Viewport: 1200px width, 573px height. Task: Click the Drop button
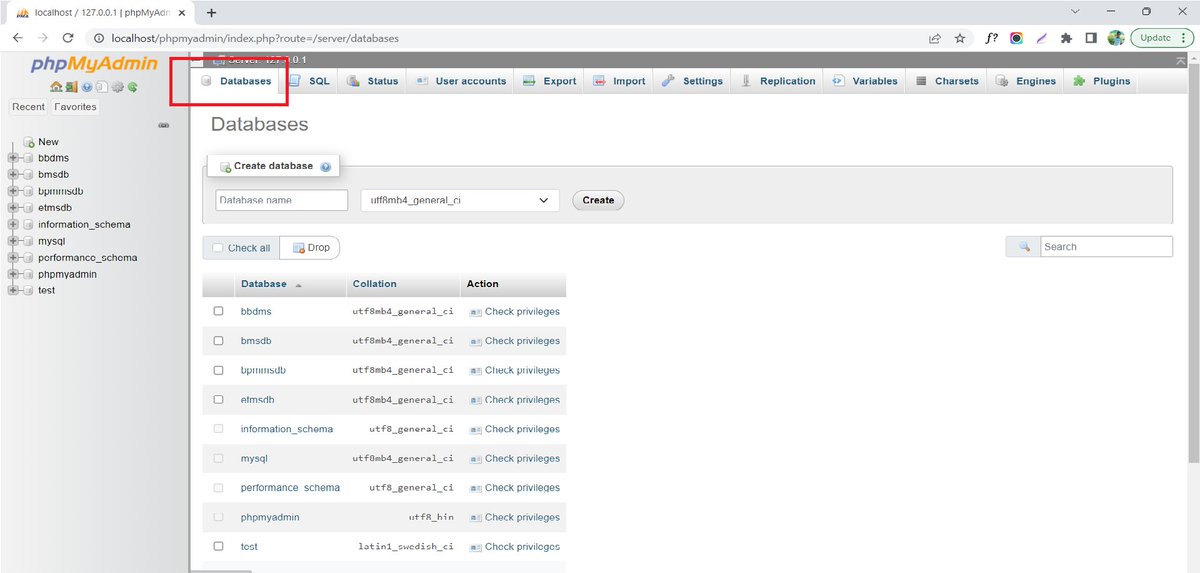coord(310,248)
